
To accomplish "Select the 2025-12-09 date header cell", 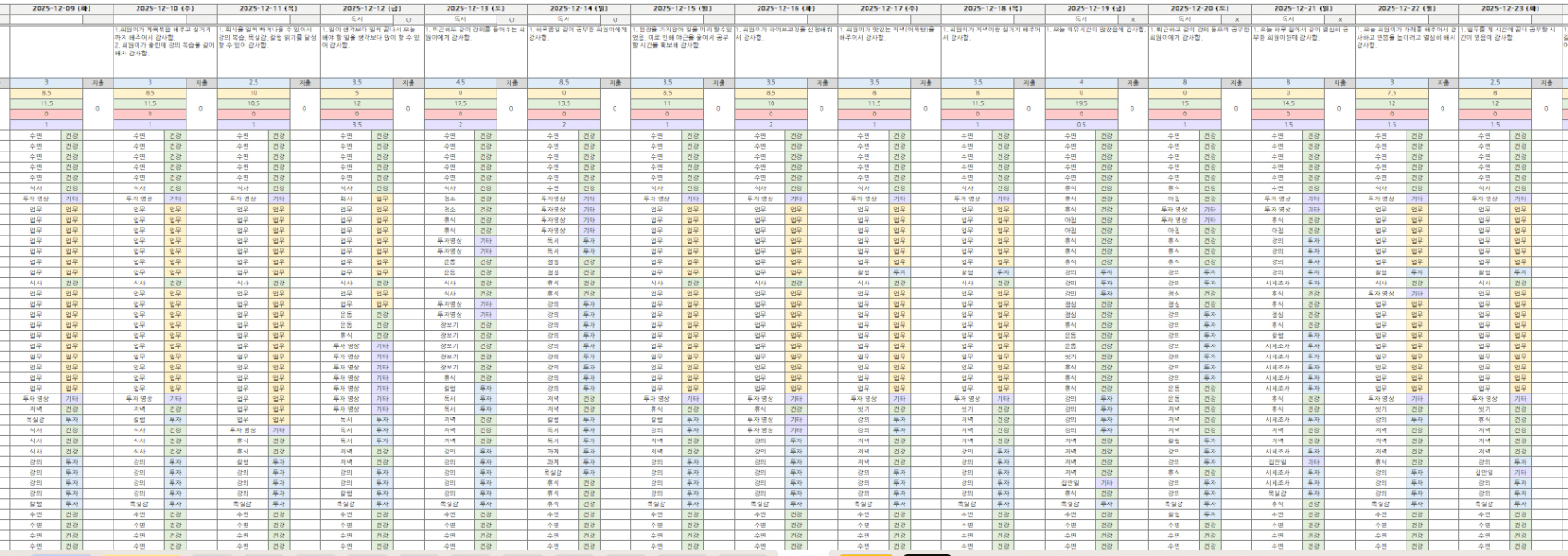I will coord(62,8).
